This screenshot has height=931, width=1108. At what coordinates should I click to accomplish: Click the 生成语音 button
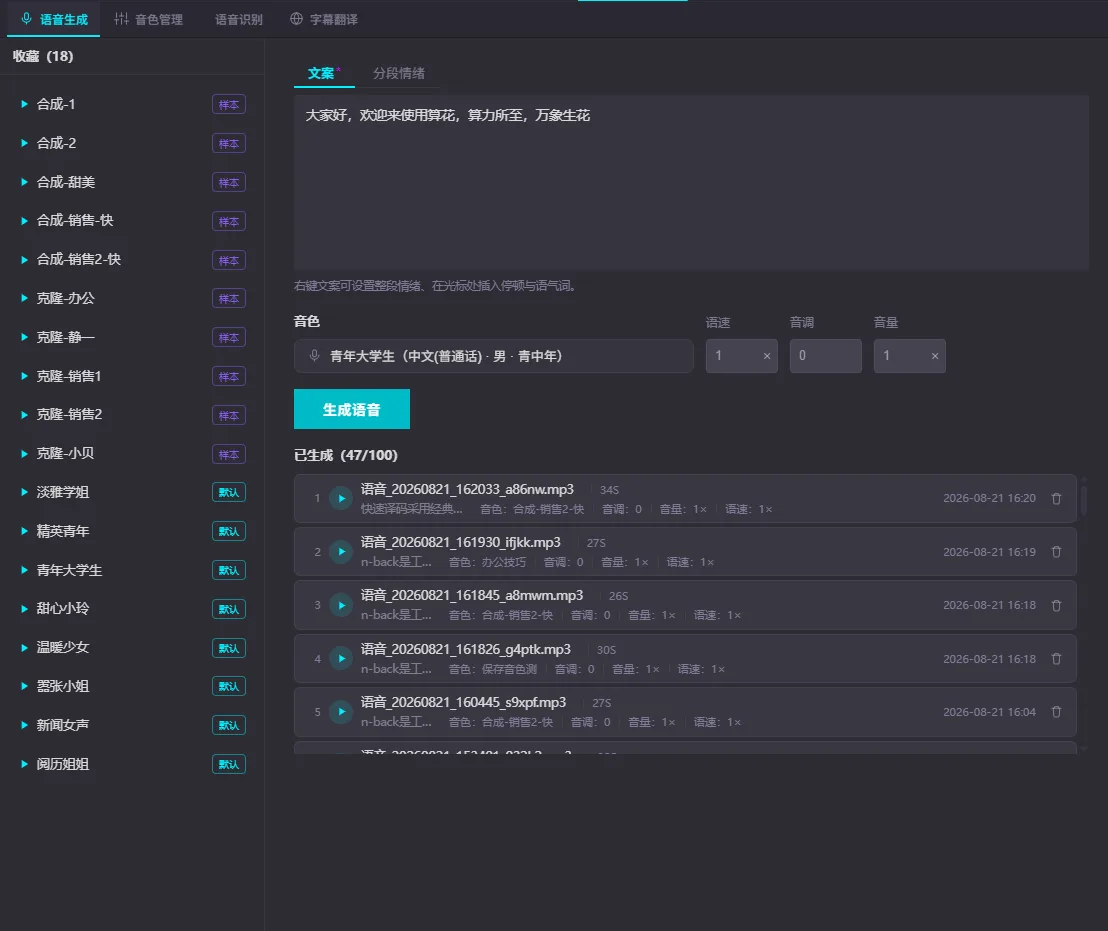pos(352,409)
